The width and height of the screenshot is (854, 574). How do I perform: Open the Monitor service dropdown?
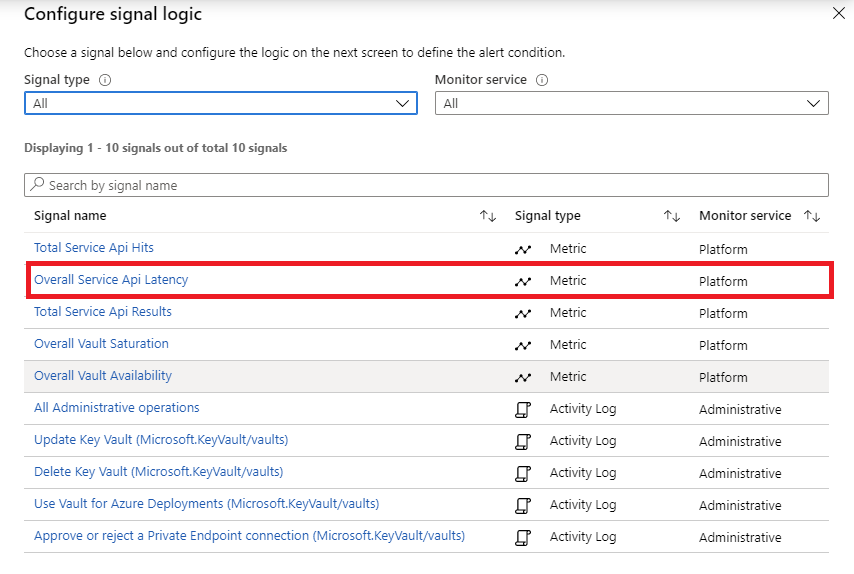pos(632,103)
